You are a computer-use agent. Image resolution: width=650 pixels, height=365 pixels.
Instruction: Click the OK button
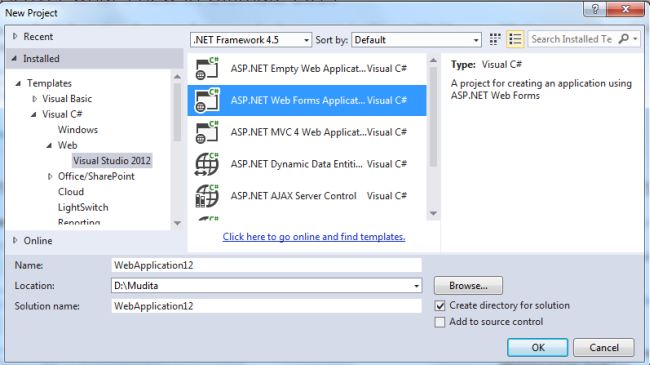tap(538, 348)
